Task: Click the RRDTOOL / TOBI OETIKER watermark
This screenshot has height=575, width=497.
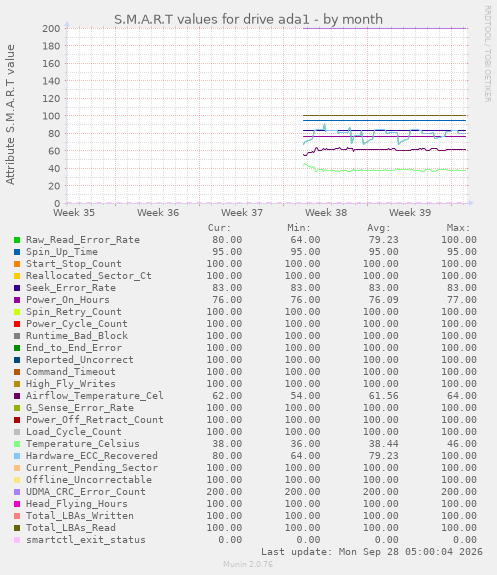Action: [x=487, y=54]
